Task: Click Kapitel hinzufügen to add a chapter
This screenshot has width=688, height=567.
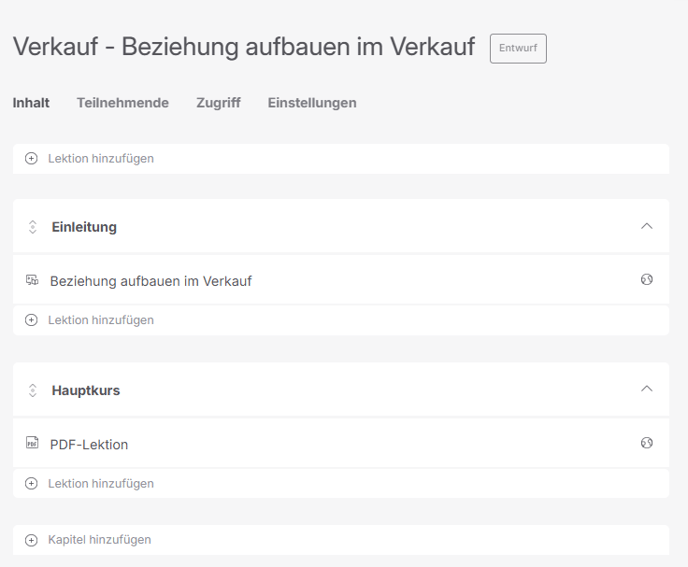Action: [x=341, y=540]
